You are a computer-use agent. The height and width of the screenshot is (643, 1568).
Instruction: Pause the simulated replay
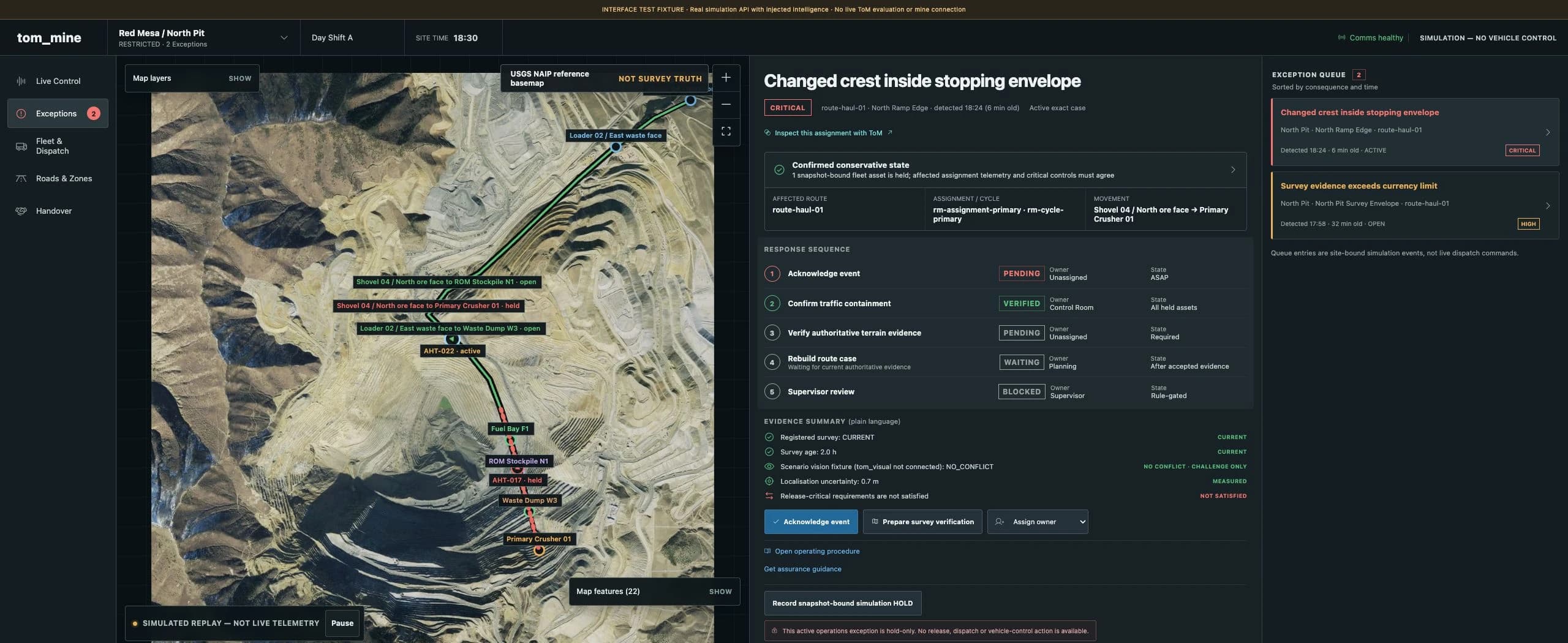click(x=342, y=623)
